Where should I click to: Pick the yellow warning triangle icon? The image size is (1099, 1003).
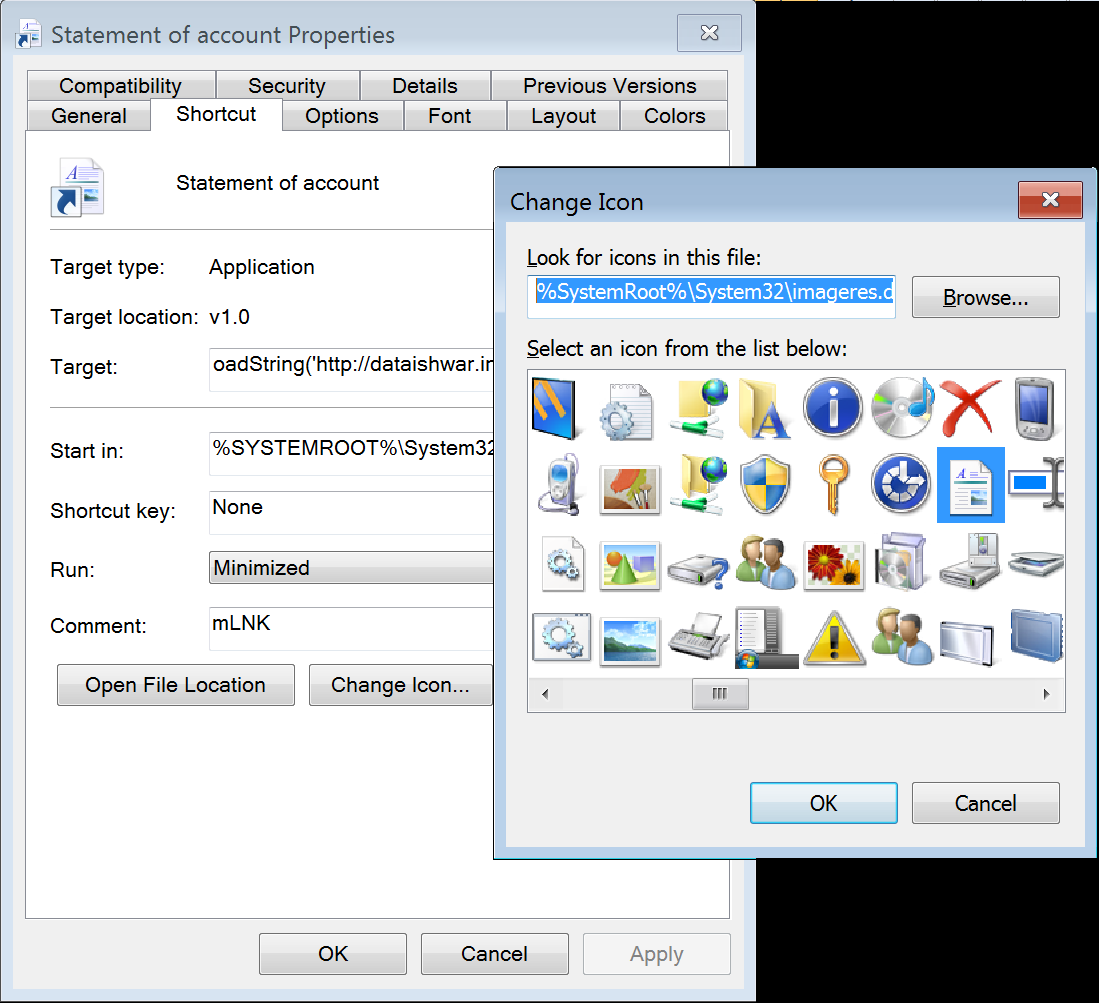(833, 637)
